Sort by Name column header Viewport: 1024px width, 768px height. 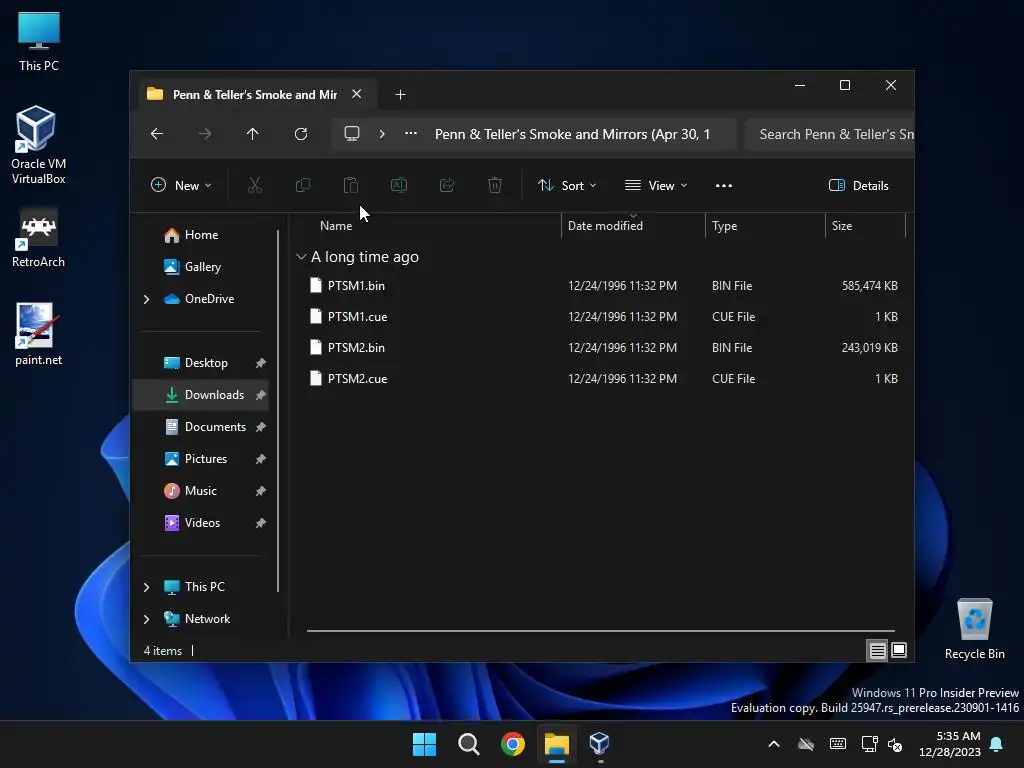point(336,226)
